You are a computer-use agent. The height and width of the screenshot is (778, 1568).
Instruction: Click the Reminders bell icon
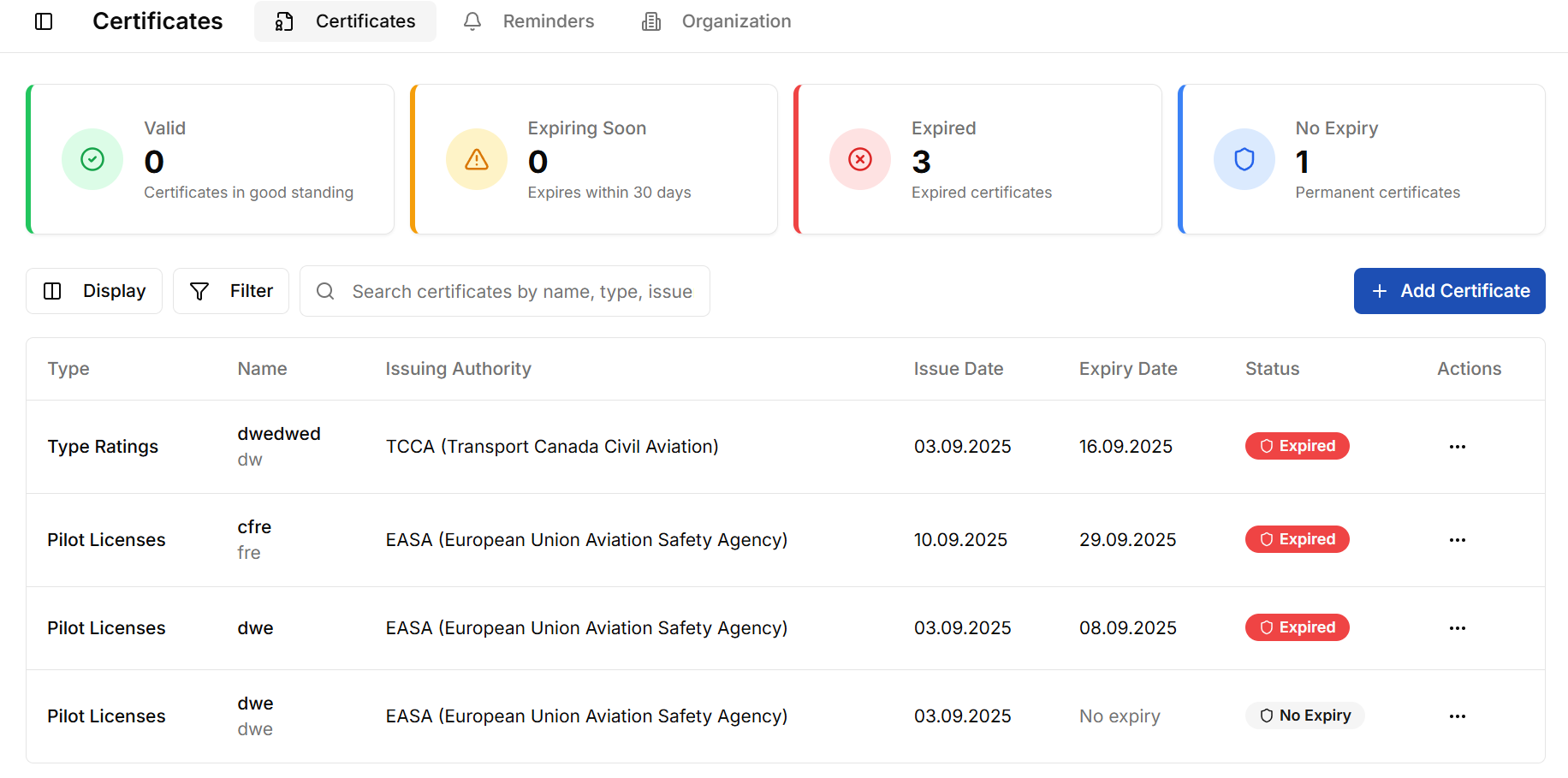point(472,21)
